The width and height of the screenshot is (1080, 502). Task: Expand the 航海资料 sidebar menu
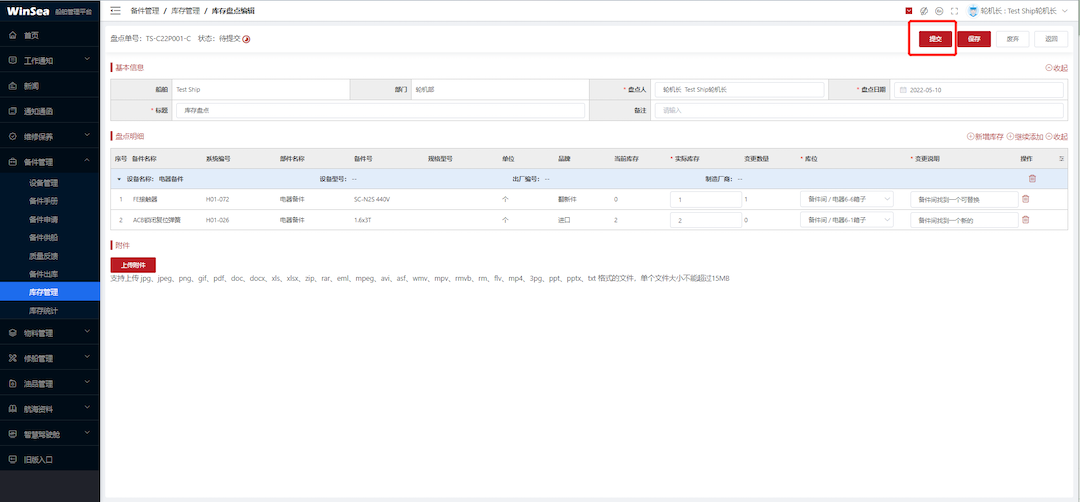click(87, 408)
